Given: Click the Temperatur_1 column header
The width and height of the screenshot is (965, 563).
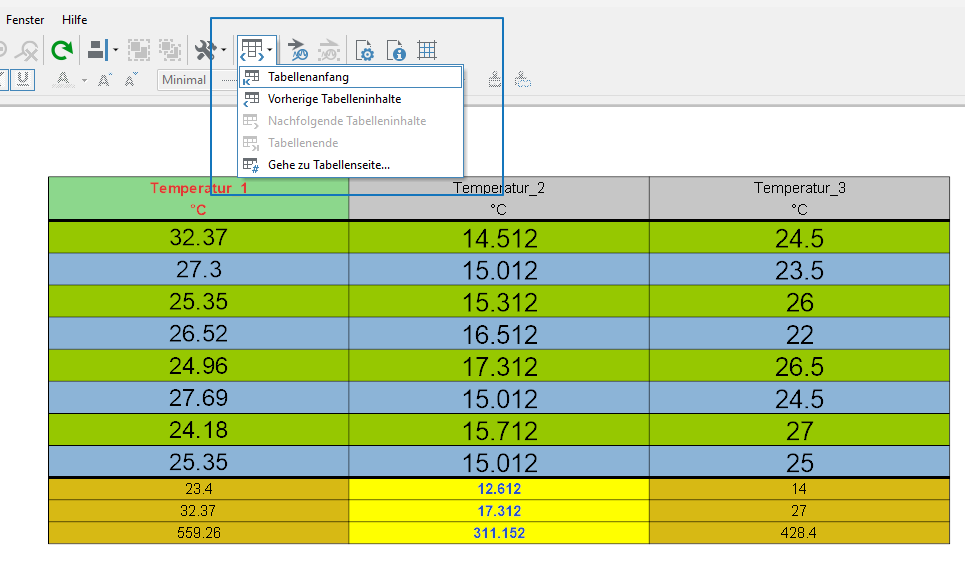Looking at the screenshot, I should click(x=198, y=198).
